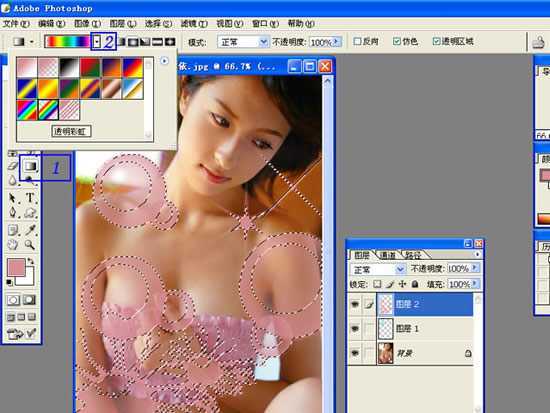Open Layers panel 填充 slider arrow
The image size is (550, 413).
[x=475, y=284]
